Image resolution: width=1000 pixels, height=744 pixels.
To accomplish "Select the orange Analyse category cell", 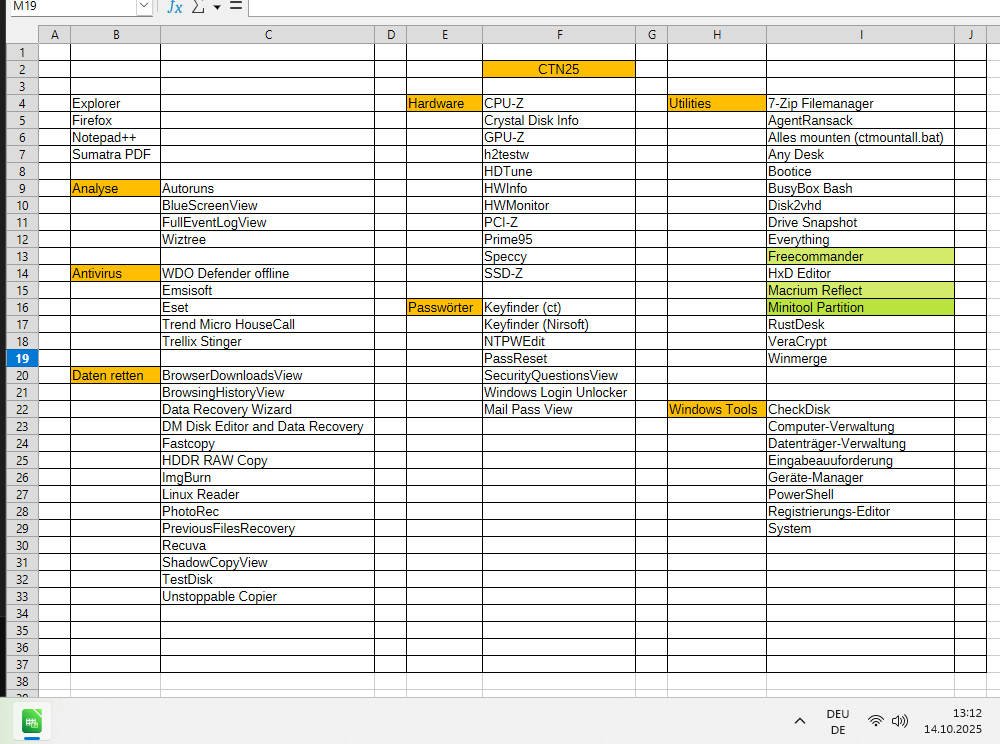I will point(115,188).
